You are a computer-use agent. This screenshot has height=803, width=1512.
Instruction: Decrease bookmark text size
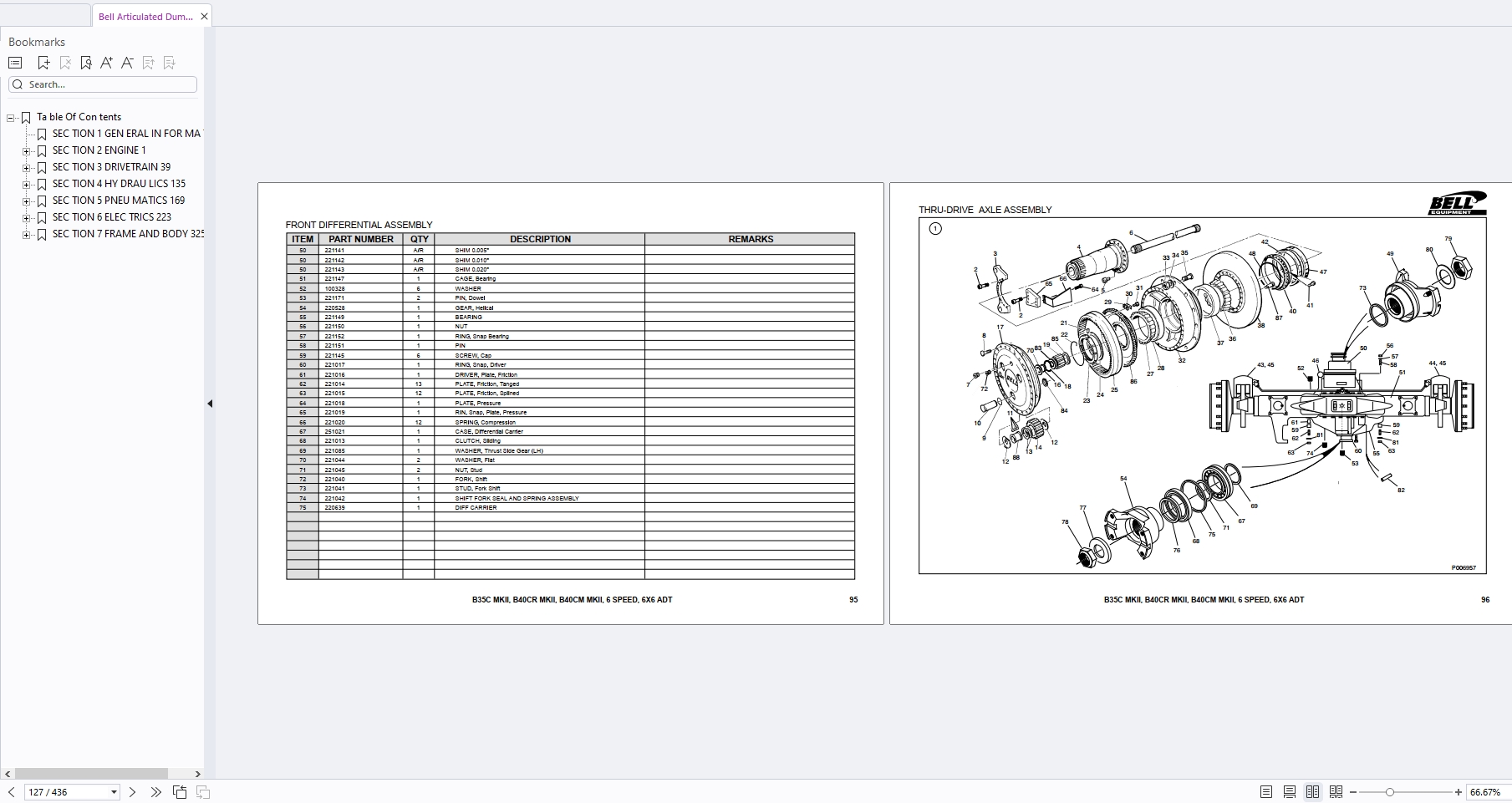(127, 63)
